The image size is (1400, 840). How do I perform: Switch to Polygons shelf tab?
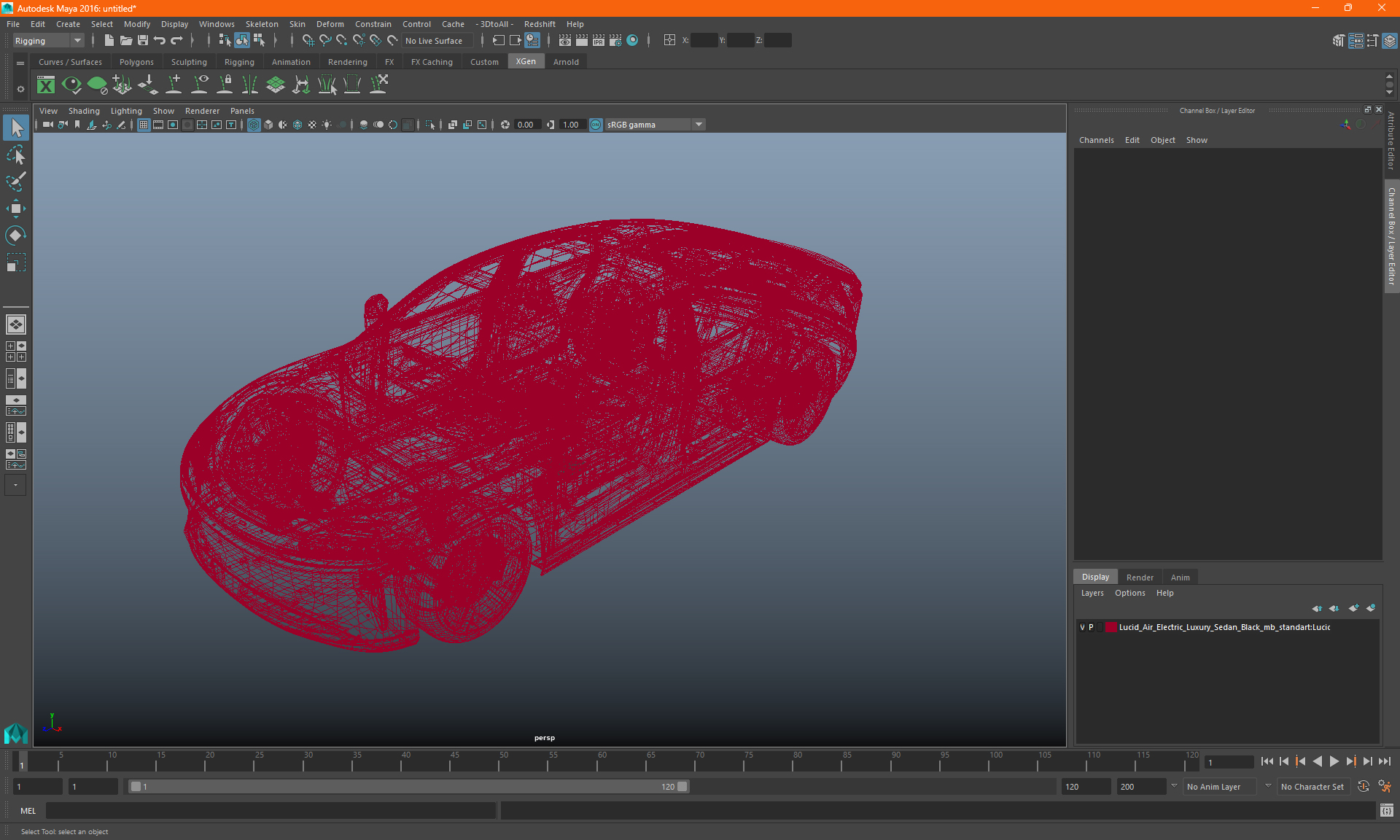click(136, 62)
